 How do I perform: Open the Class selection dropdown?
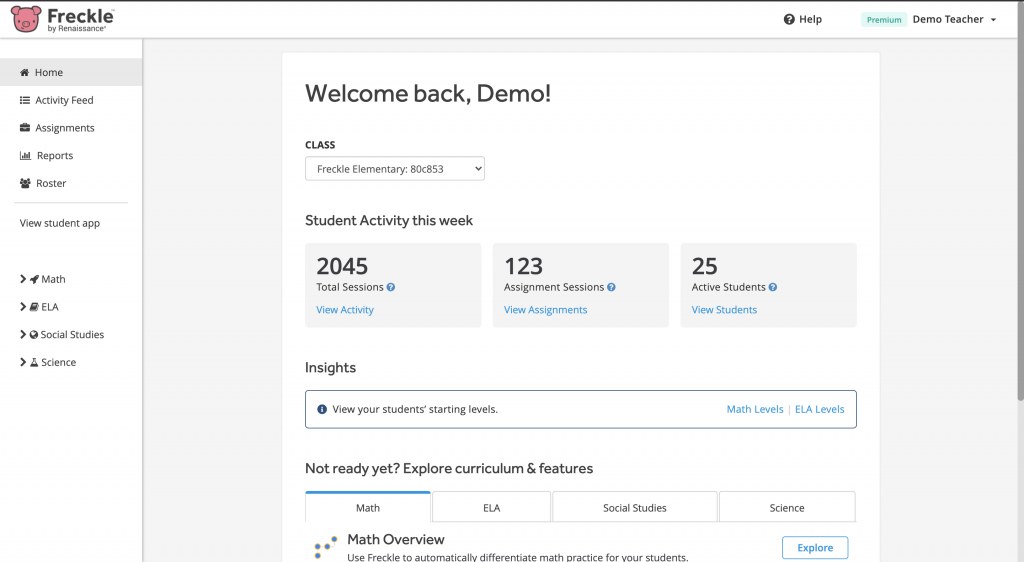click(x=394, y=168)
